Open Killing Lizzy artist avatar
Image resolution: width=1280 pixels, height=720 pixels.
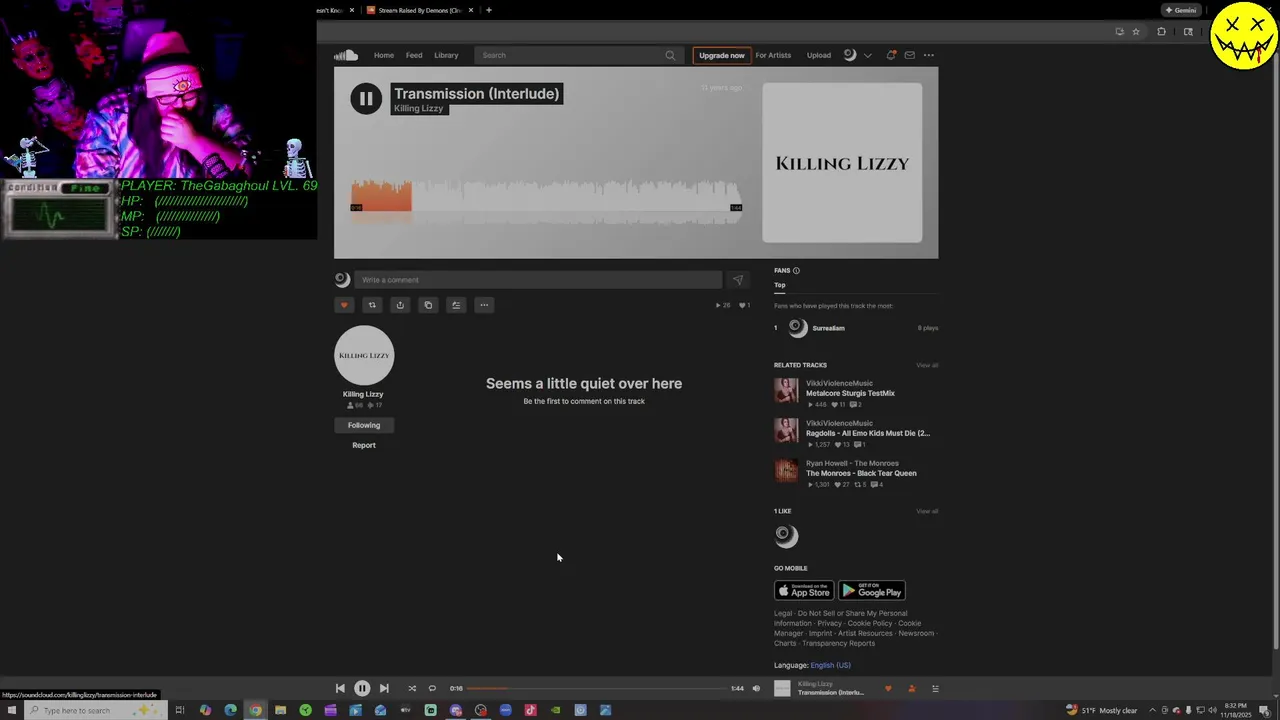[364, 355]
